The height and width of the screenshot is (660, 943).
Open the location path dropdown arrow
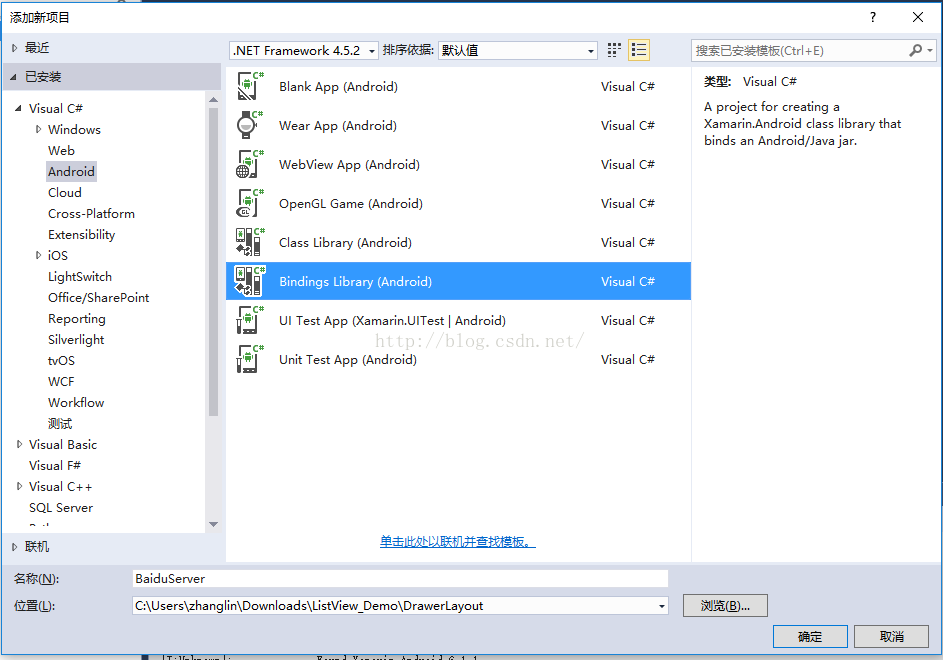coord(662,606)
